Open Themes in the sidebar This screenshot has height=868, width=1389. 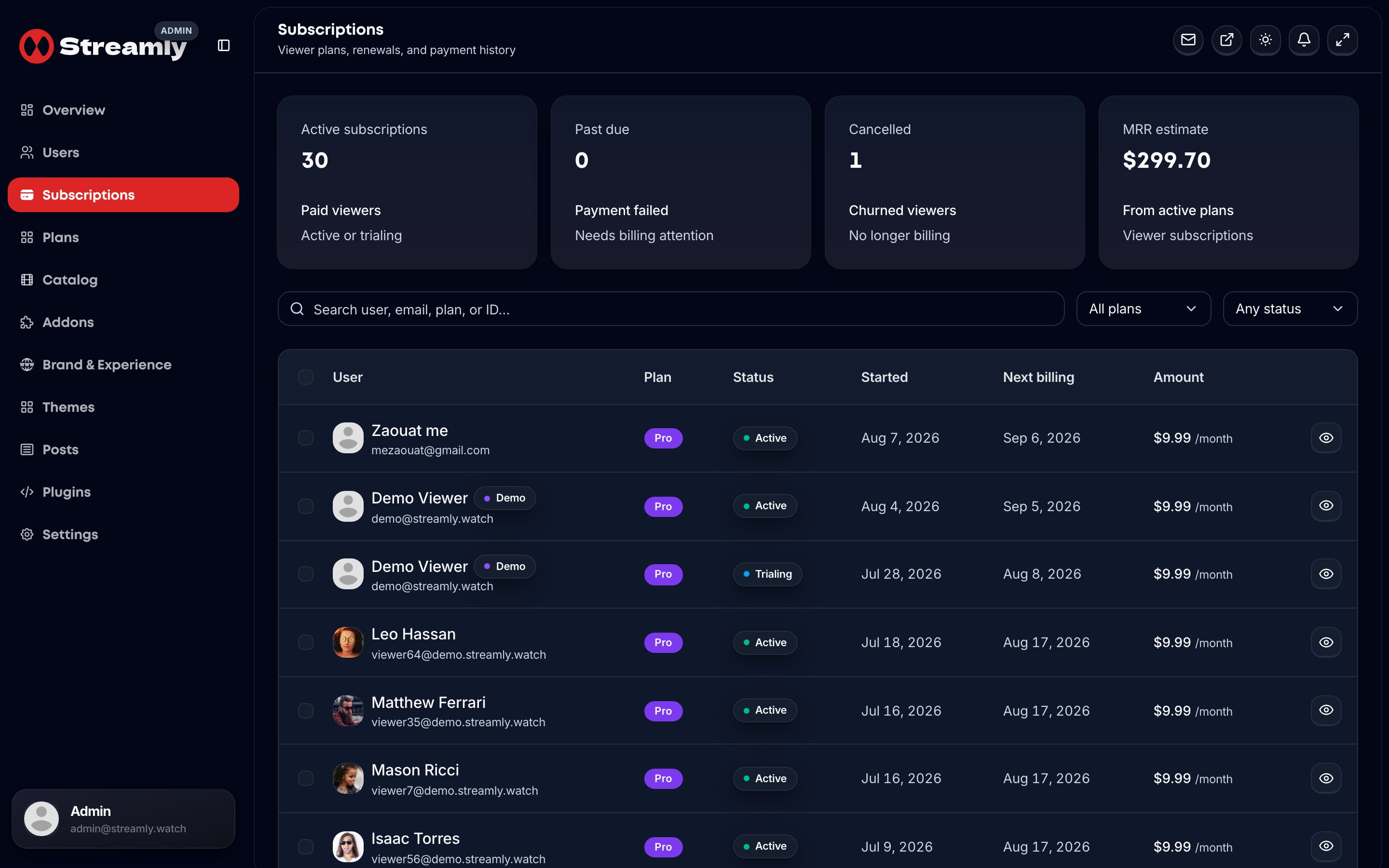tap(123, 407)
